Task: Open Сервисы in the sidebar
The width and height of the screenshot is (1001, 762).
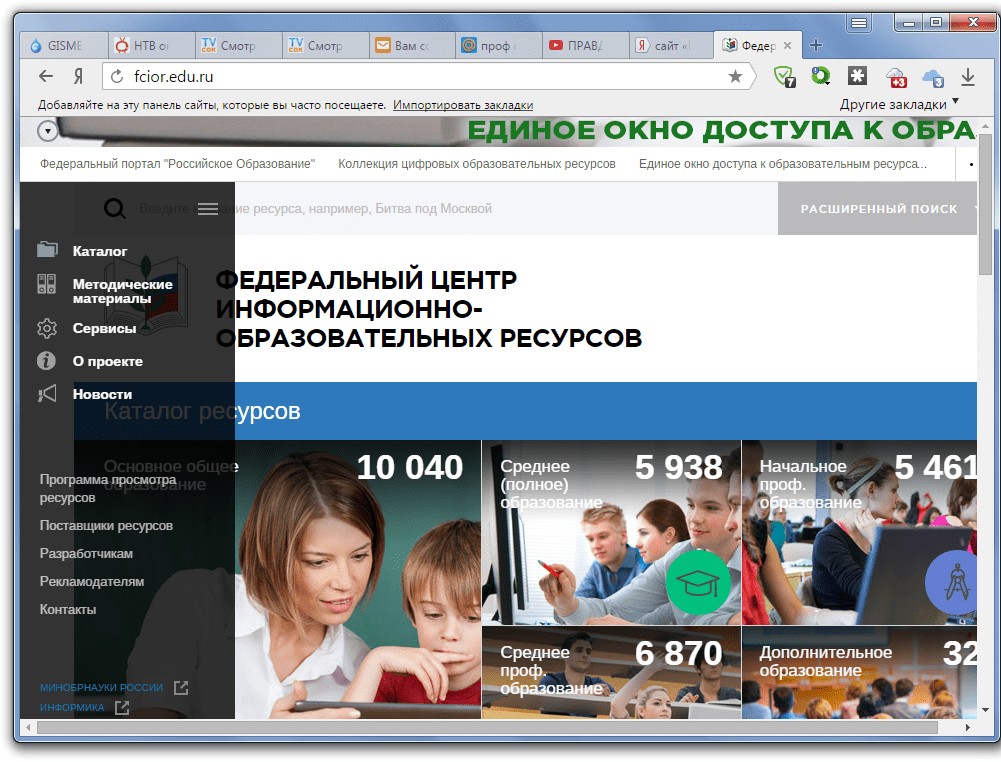Action: point(104,328)
